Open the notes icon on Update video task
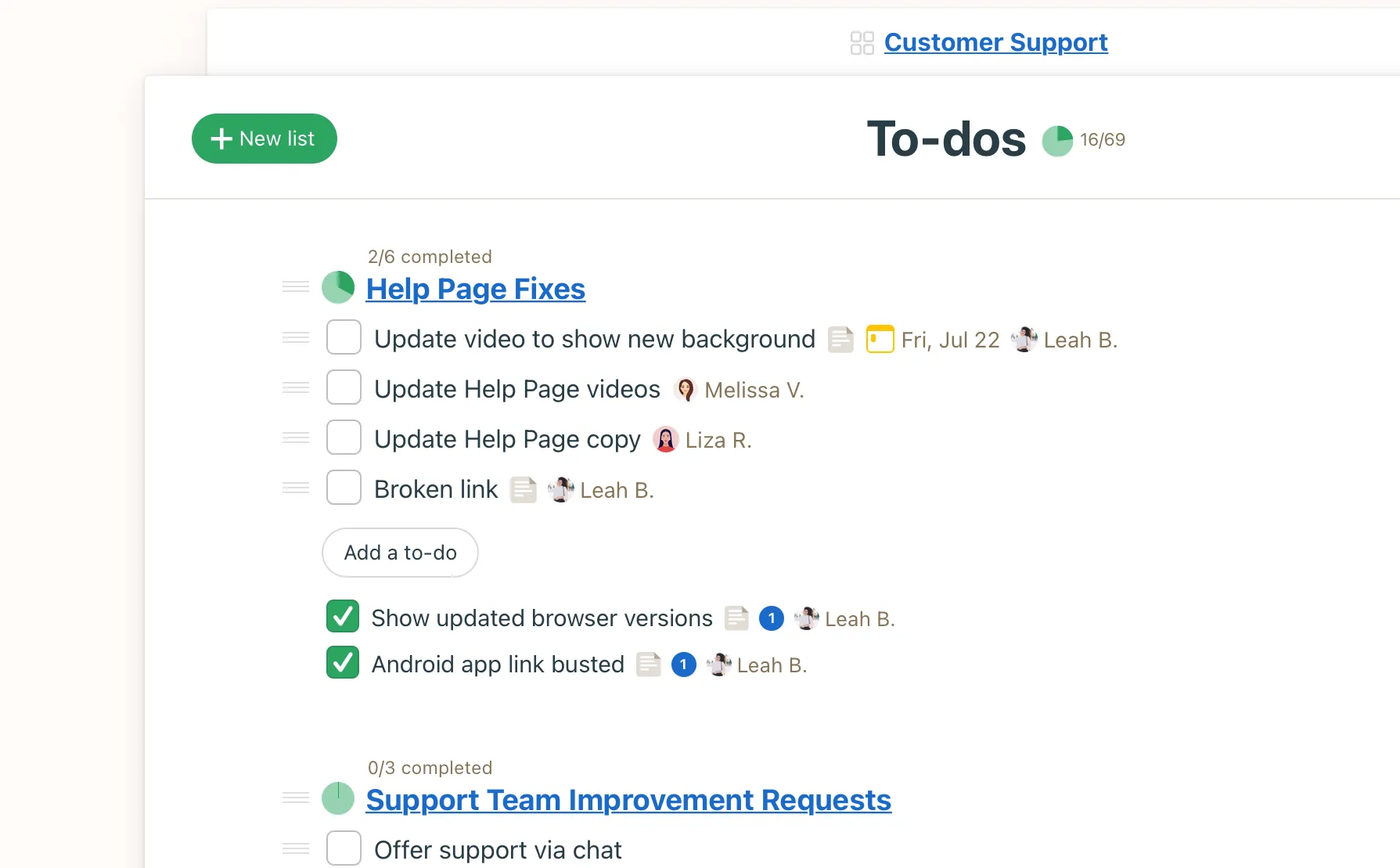This screenshot has height=868, width=1400. pyautogui.click(x=840, y=339)
